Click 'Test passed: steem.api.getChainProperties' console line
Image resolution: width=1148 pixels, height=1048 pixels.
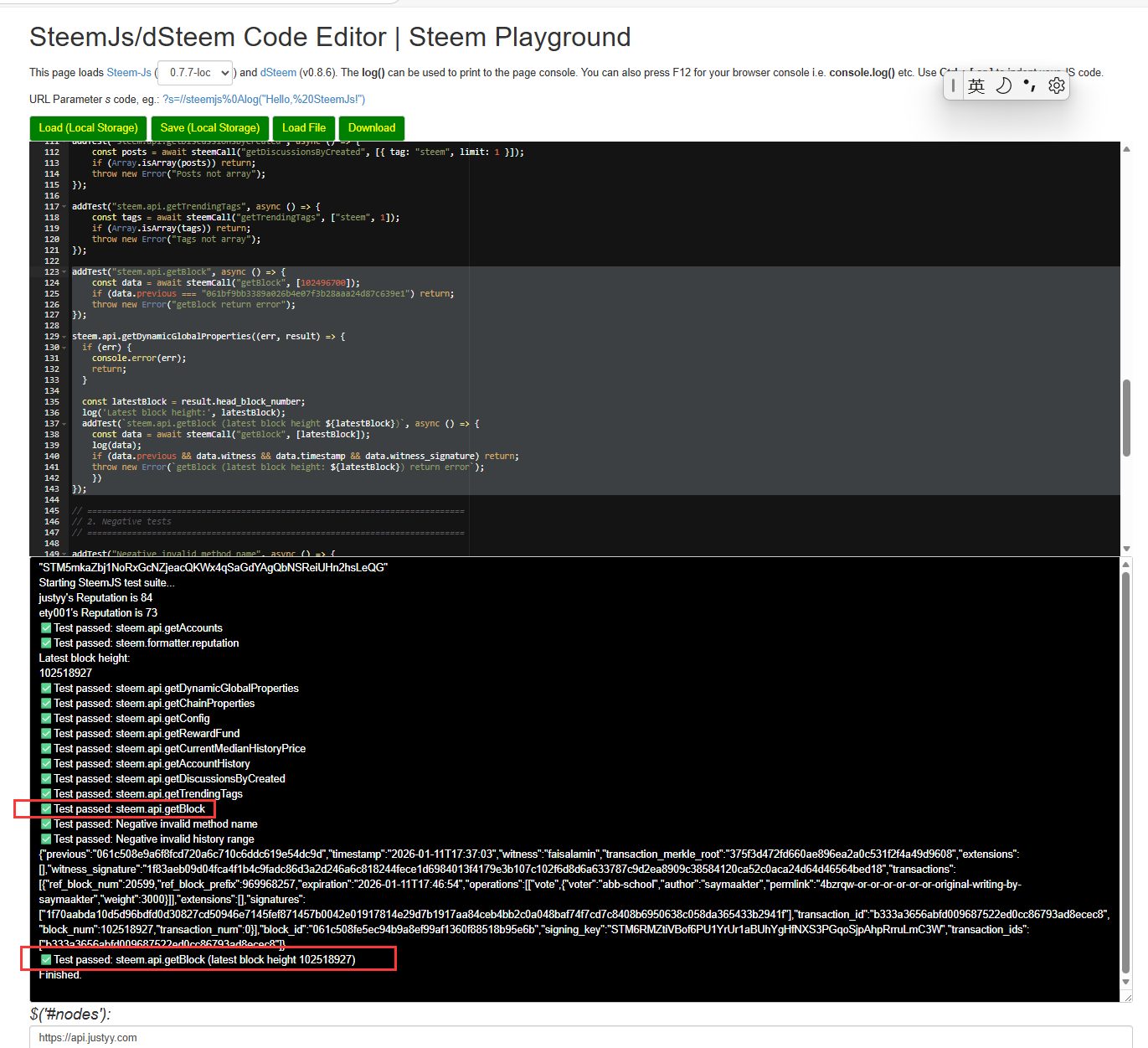[x=147, y=704]
